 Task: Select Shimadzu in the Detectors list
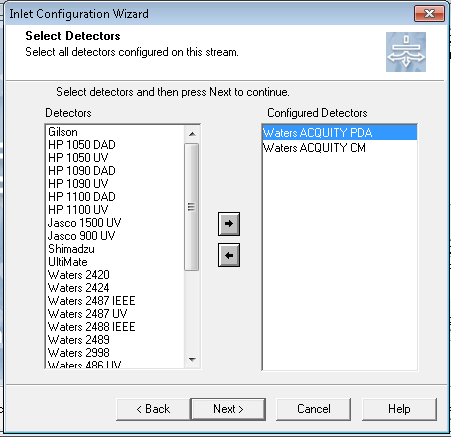pos(115,249)
